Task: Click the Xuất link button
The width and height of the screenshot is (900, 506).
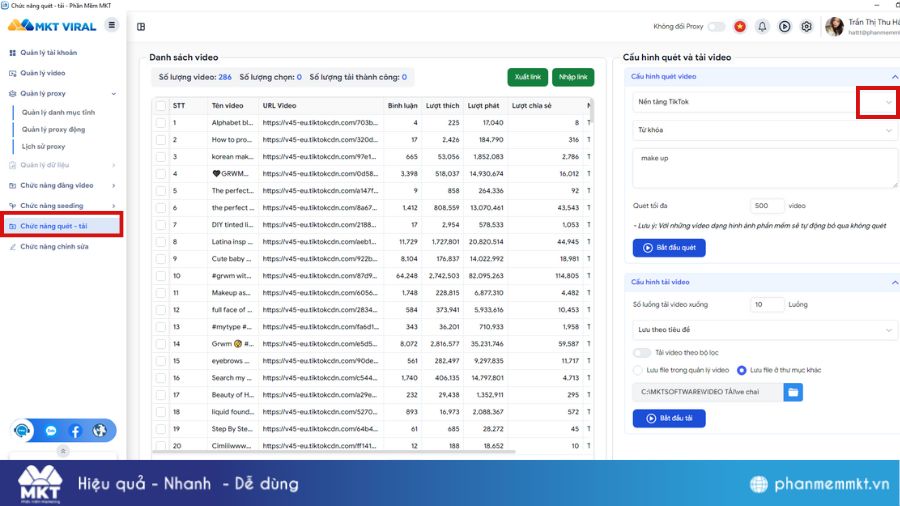Action: tap(527, 77)
